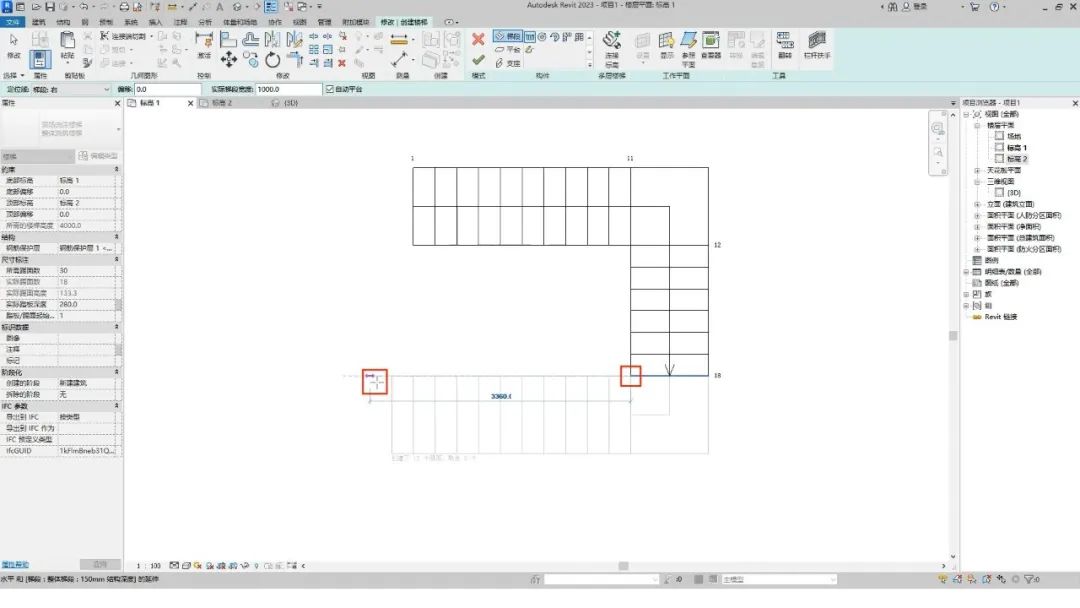
Task: Click the Paste (粘贴) clipboard icon
Action: pyautogui.click(x=68, y=46)
